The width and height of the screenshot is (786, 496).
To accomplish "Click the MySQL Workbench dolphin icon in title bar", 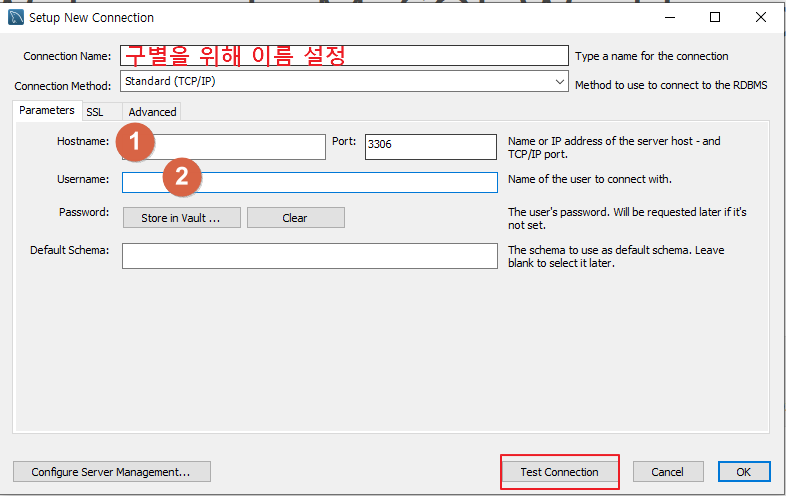I will point(16,17).
